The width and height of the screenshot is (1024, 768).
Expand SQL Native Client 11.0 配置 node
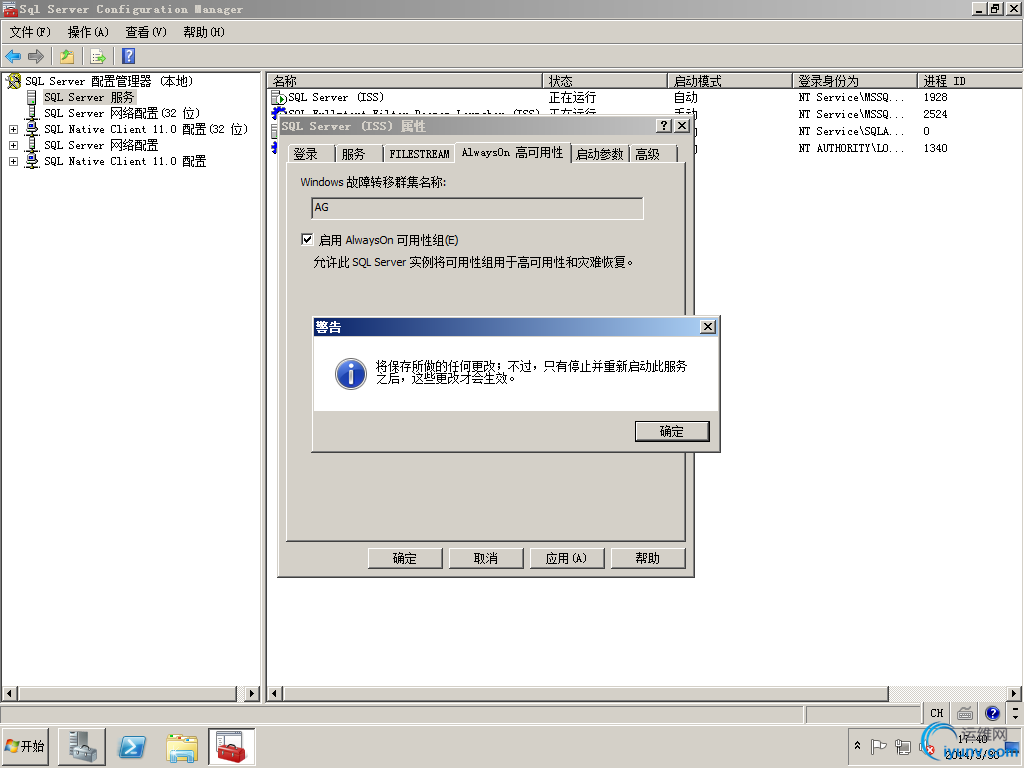(13, 161)
